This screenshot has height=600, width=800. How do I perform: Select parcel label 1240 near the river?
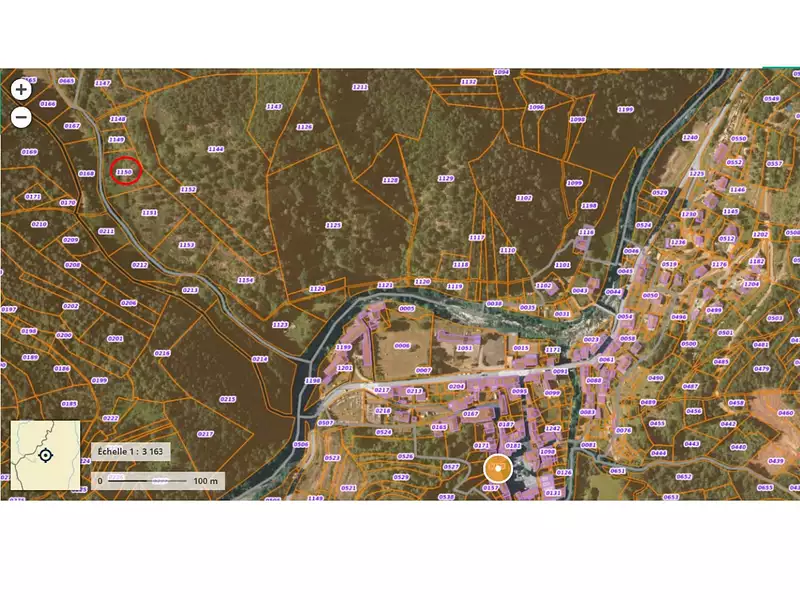[x=689, y=137]
